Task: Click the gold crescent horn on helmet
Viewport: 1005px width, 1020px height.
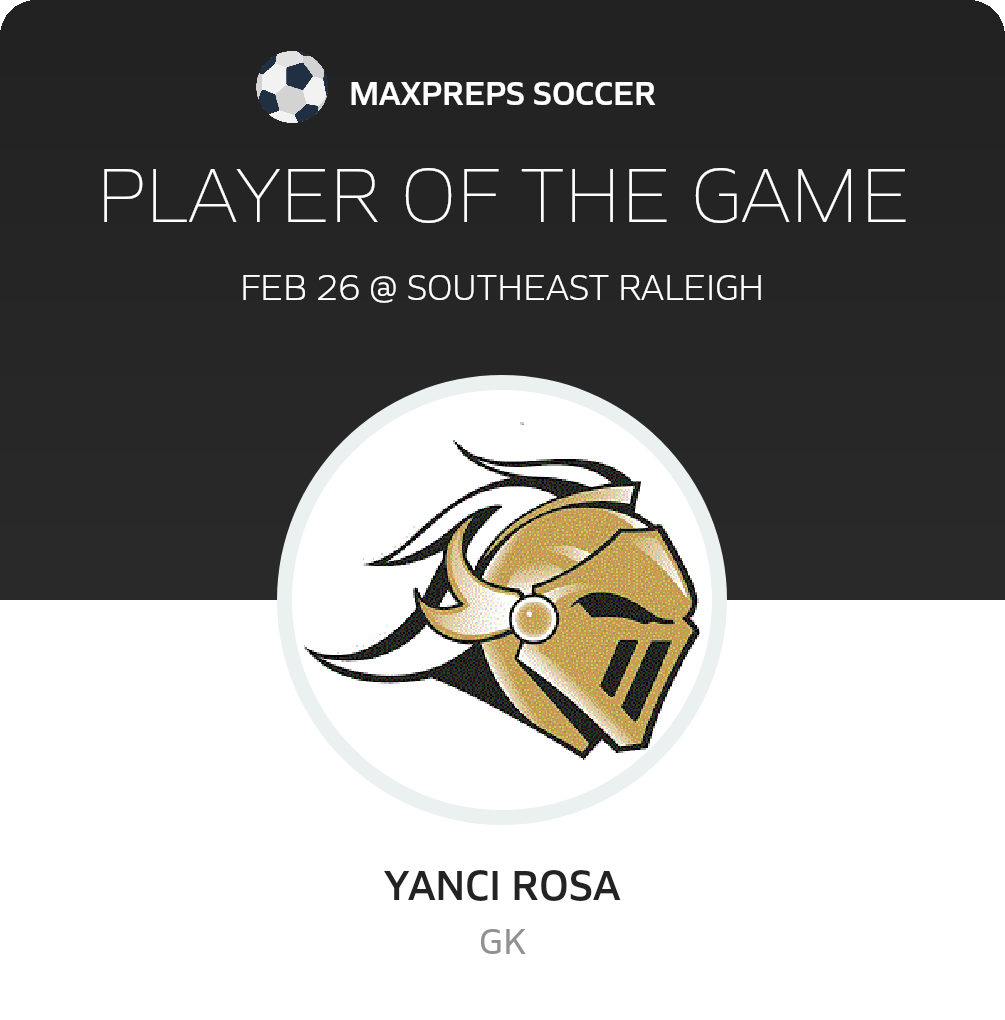Action: coord(465,585)
